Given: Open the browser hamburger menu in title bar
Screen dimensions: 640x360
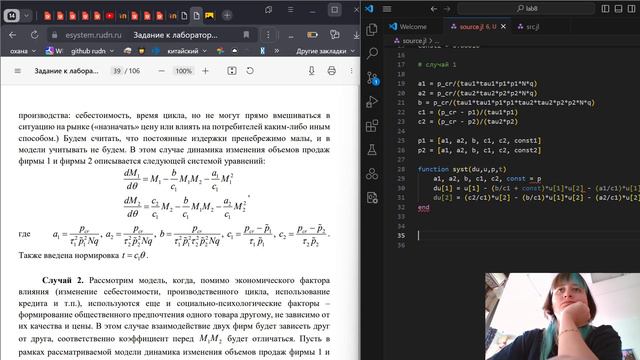Looking at the screenshot, I should (x=290, y=10).
